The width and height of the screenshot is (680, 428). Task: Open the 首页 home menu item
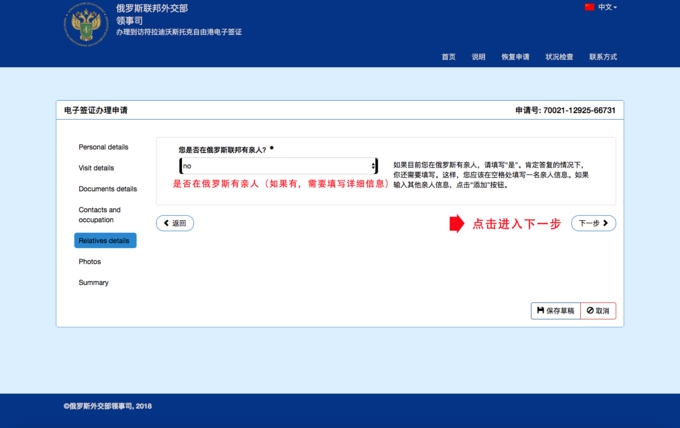[448, 57]
